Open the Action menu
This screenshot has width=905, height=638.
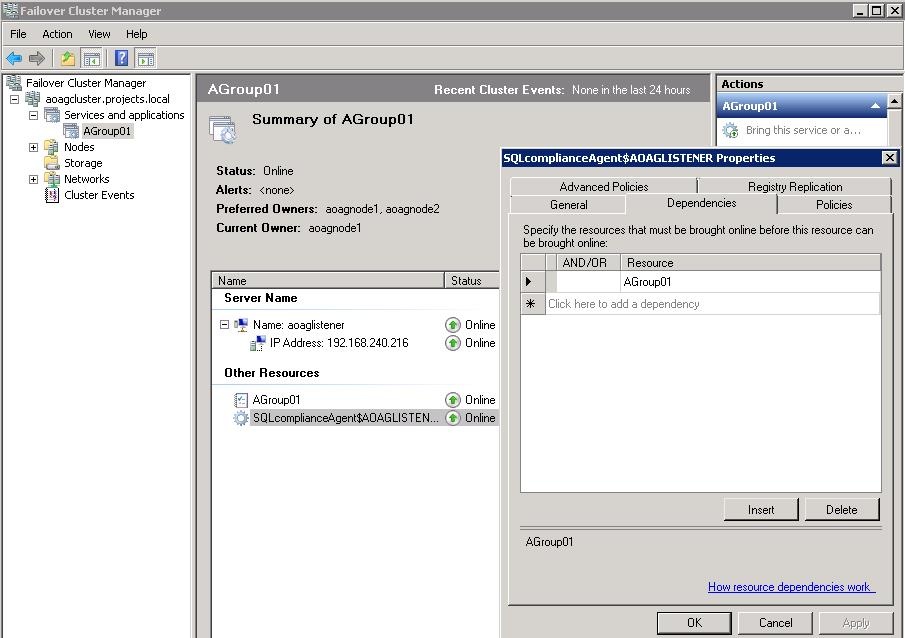point(57,34)
